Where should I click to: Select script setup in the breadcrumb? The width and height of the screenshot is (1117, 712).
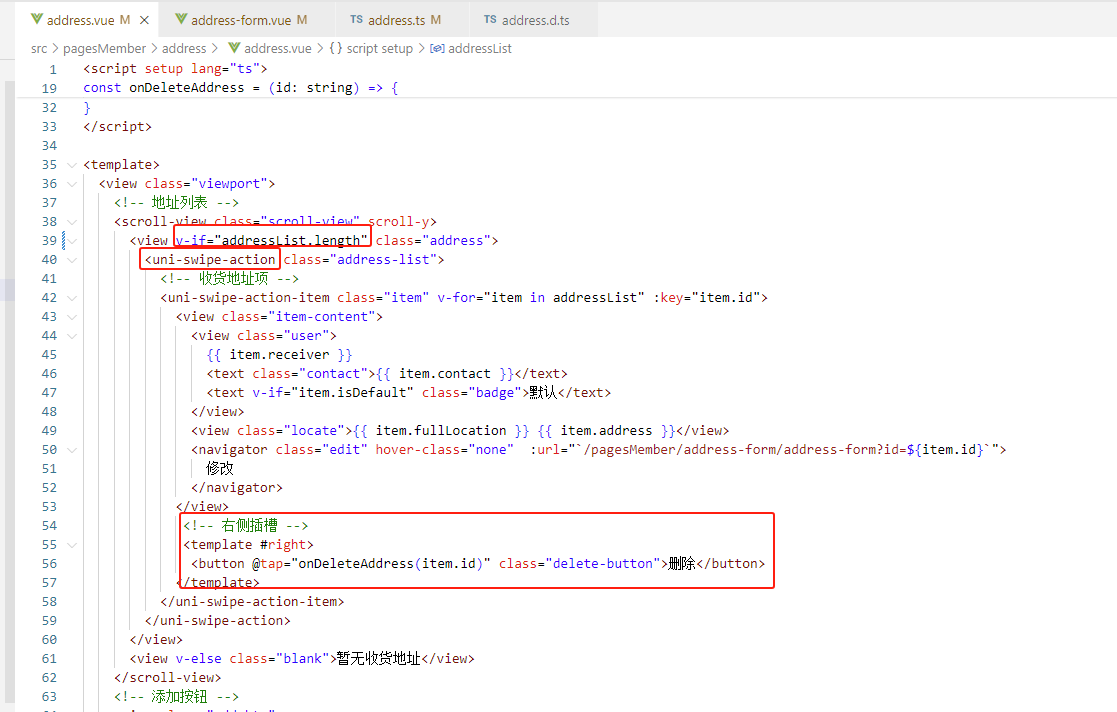click(380, 48)
